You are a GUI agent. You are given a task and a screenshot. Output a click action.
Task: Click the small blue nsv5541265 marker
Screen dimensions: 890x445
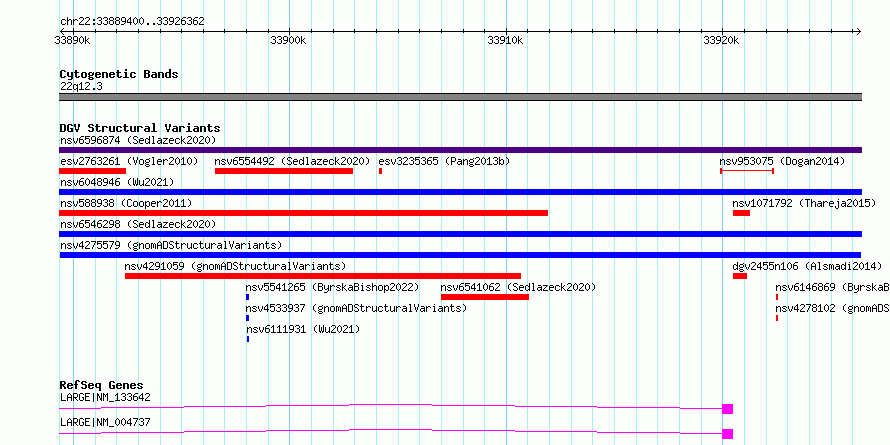pyautogui.click(x=247, y=297)
